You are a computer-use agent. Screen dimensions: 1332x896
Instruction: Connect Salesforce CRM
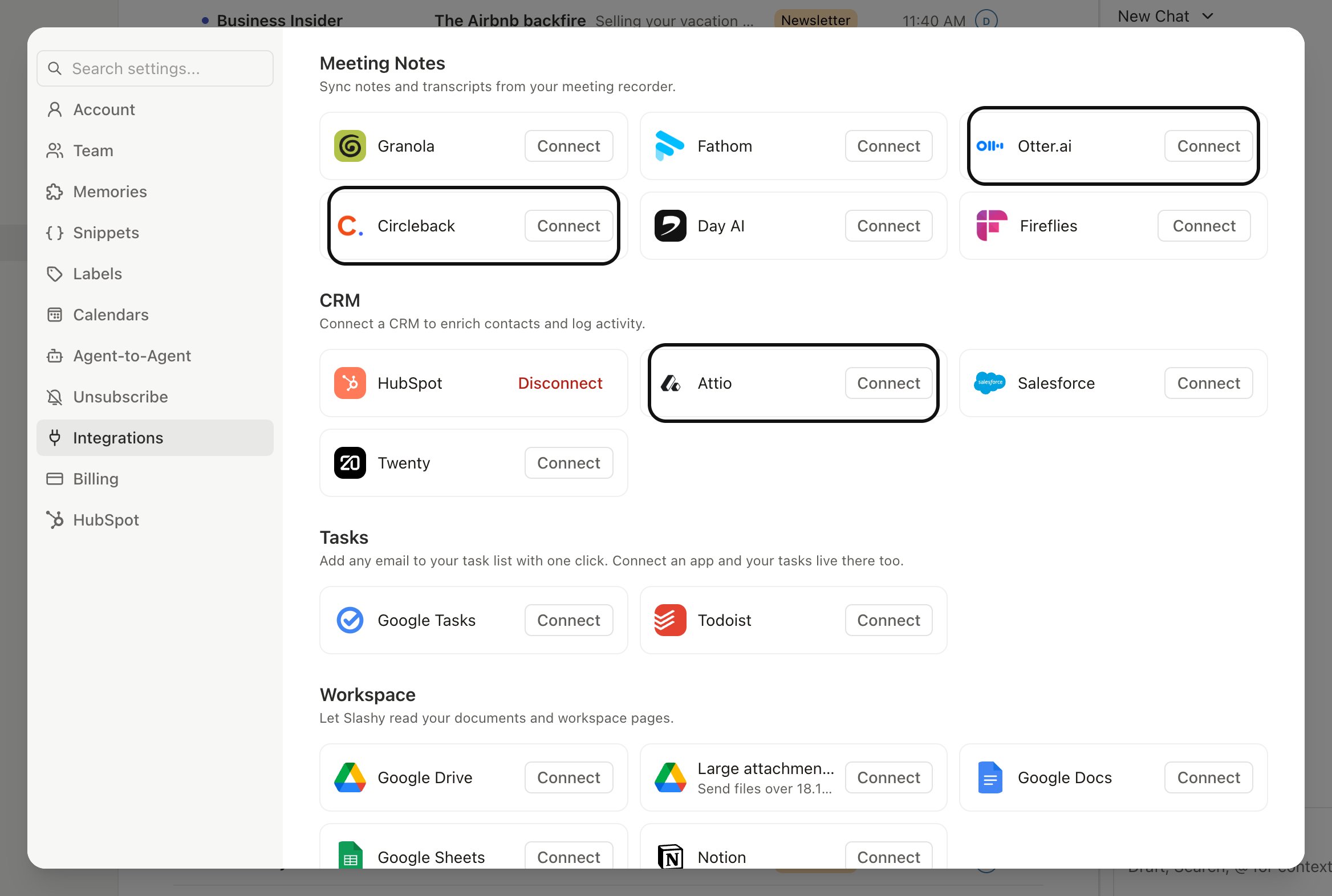(x=1208, y=384)
